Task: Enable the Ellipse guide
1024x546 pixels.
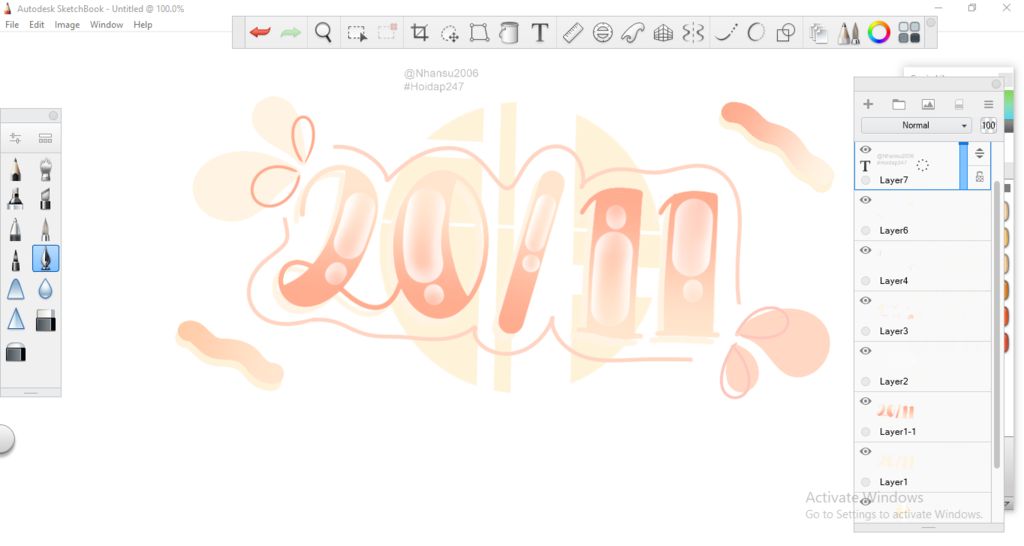Action: coord(603,32)
